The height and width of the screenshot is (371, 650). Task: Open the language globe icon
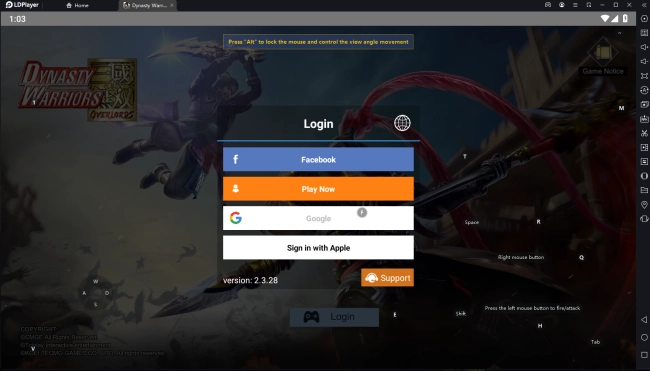(402, 123)
